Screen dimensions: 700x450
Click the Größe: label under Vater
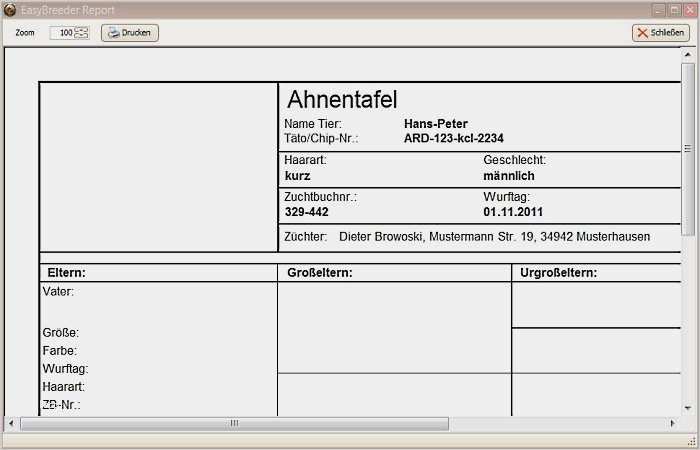[61, 333]
